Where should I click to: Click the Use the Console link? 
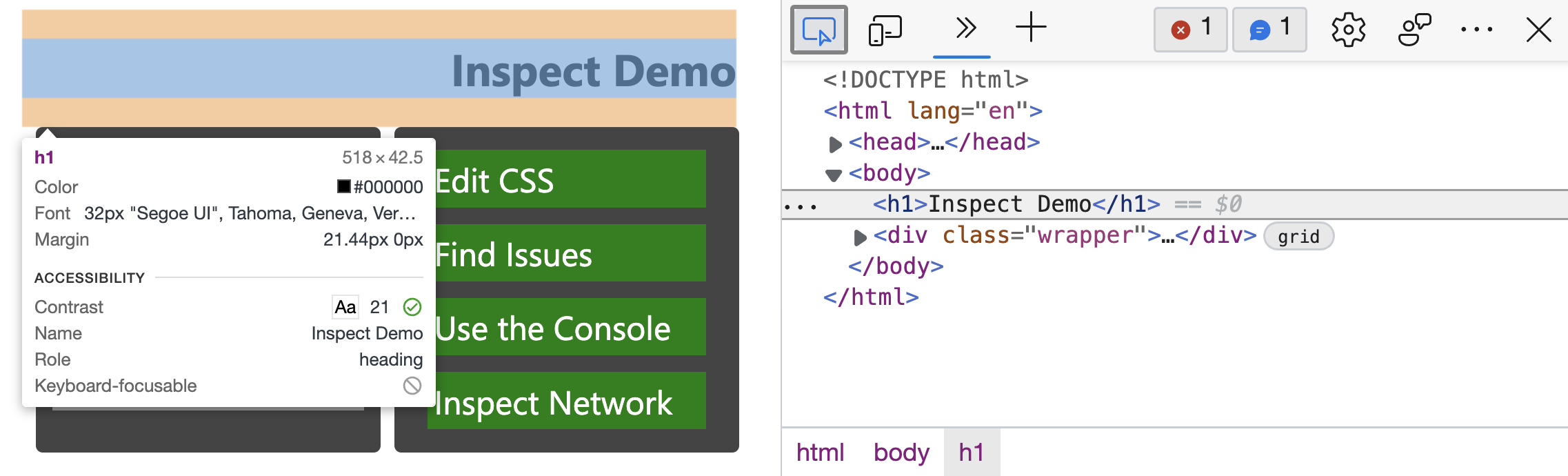tap(570, 327)
